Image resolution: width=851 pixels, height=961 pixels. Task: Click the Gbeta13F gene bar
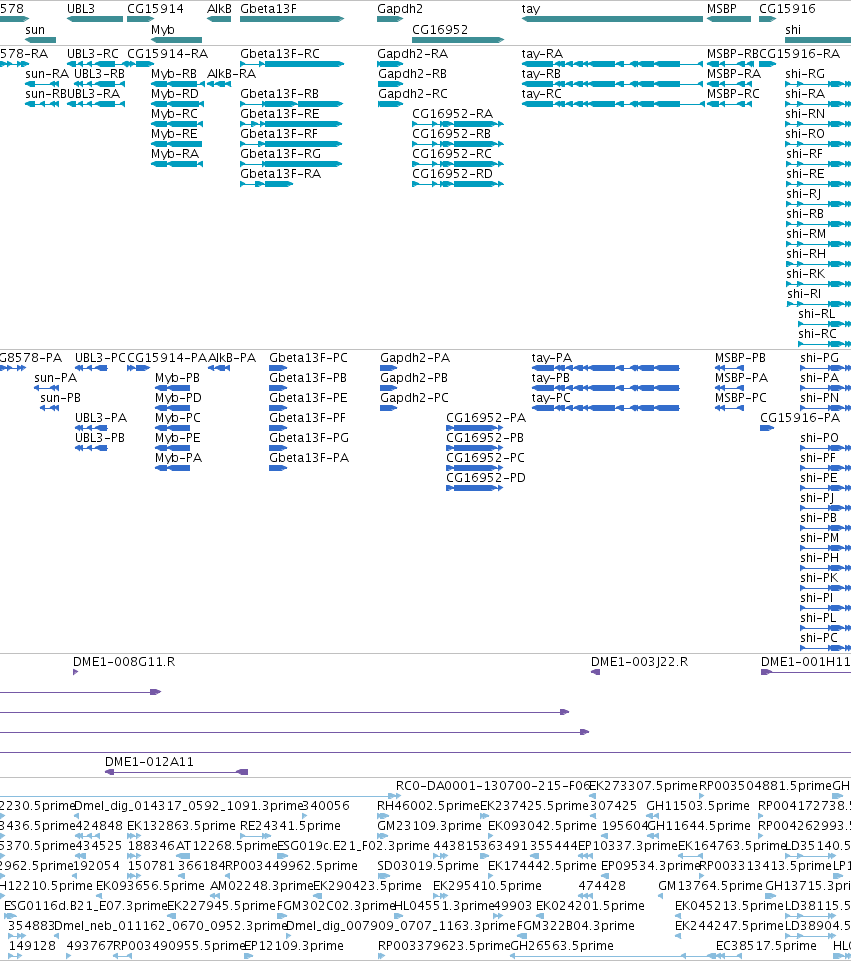pyautogui.click(x=292, y=19)
